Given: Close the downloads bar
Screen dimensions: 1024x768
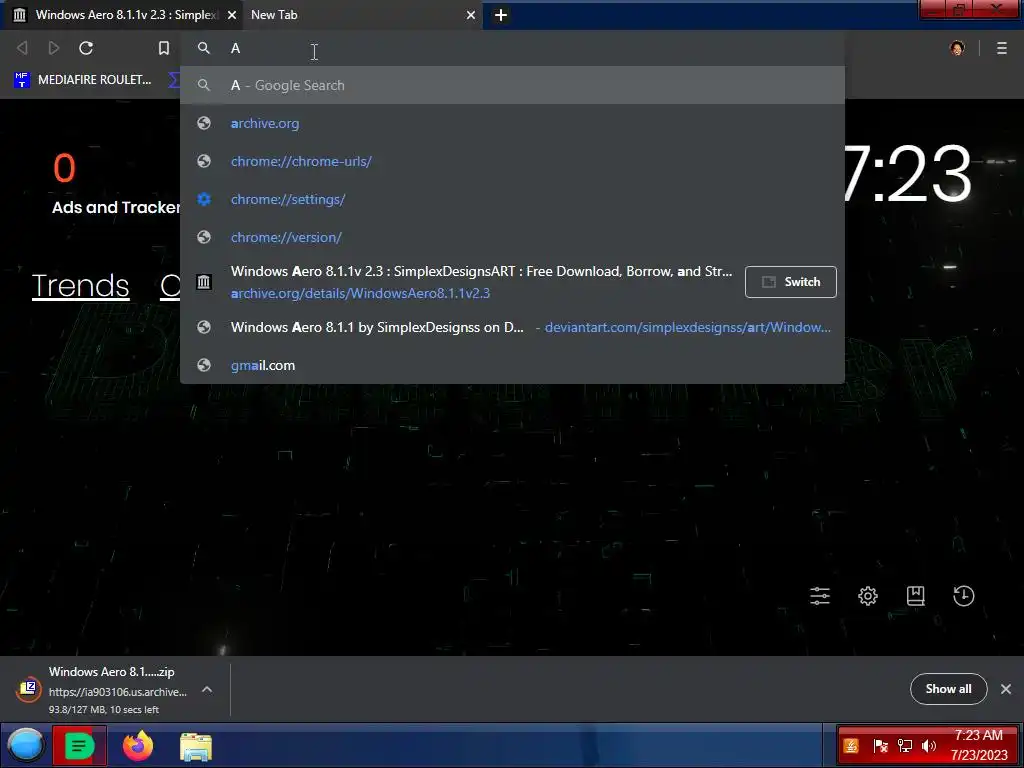Looking at the screenshot, I should (1006, 688).
